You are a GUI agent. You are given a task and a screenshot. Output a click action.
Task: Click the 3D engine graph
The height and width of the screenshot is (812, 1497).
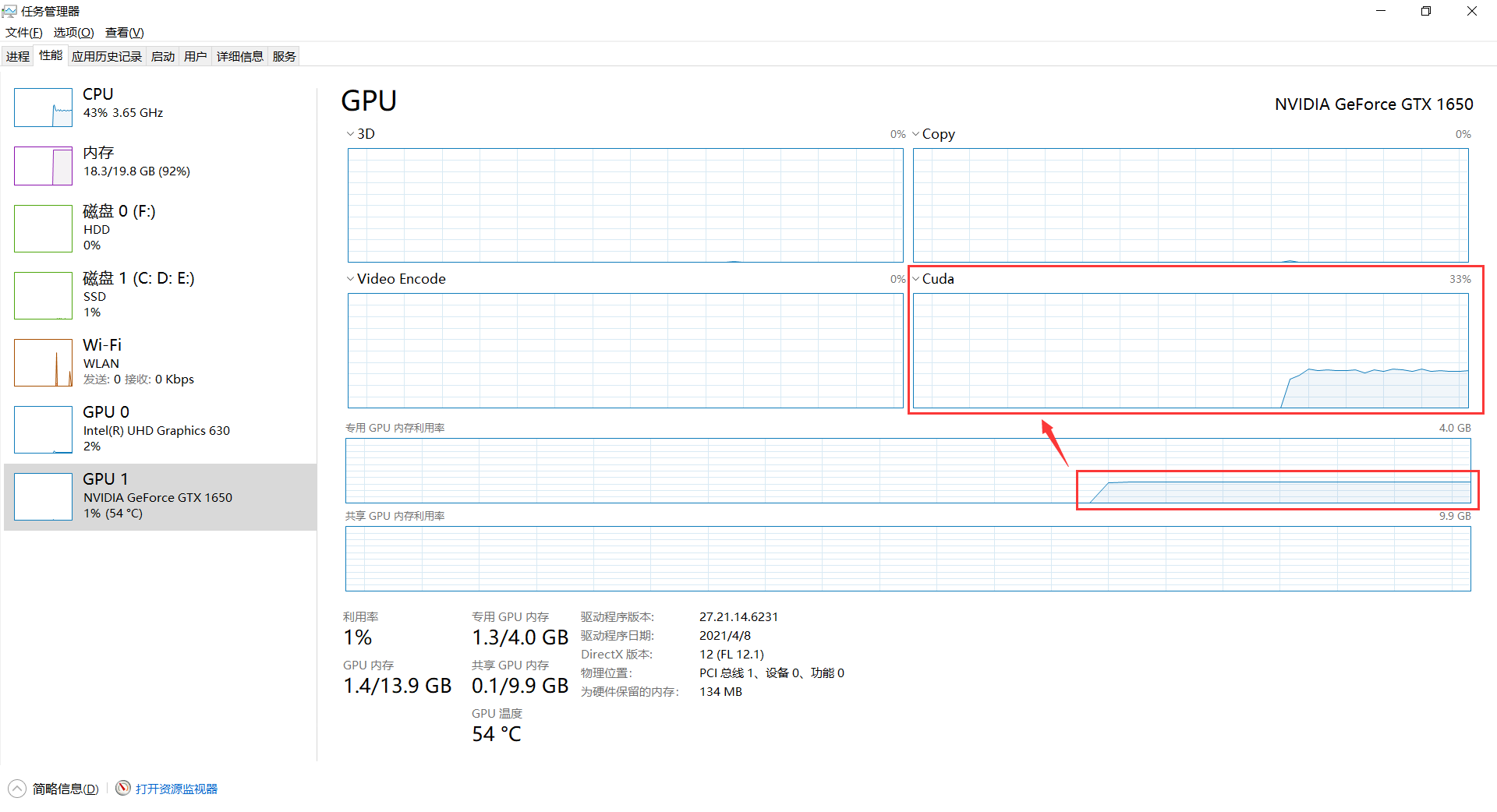pyautogui.click(x=625, y=205)
